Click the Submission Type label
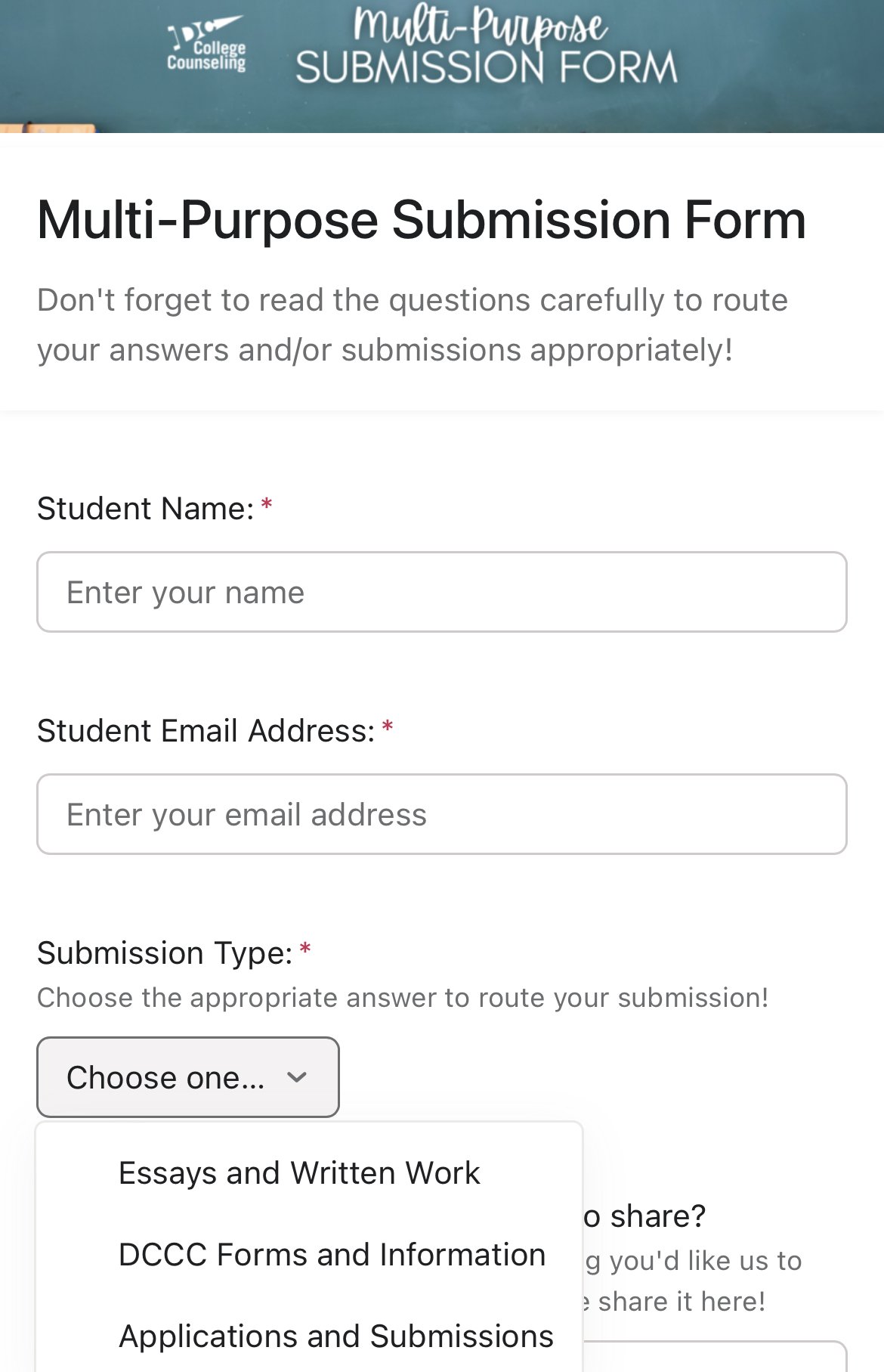The image size is (884, 1372). [165, 953]
